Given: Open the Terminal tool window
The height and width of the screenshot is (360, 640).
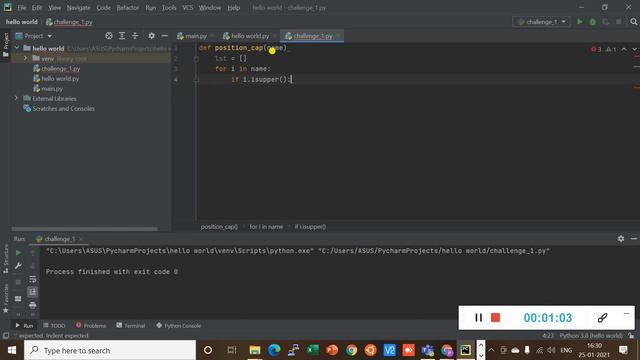Looking at the screenshot, I should tap(131, 325).
